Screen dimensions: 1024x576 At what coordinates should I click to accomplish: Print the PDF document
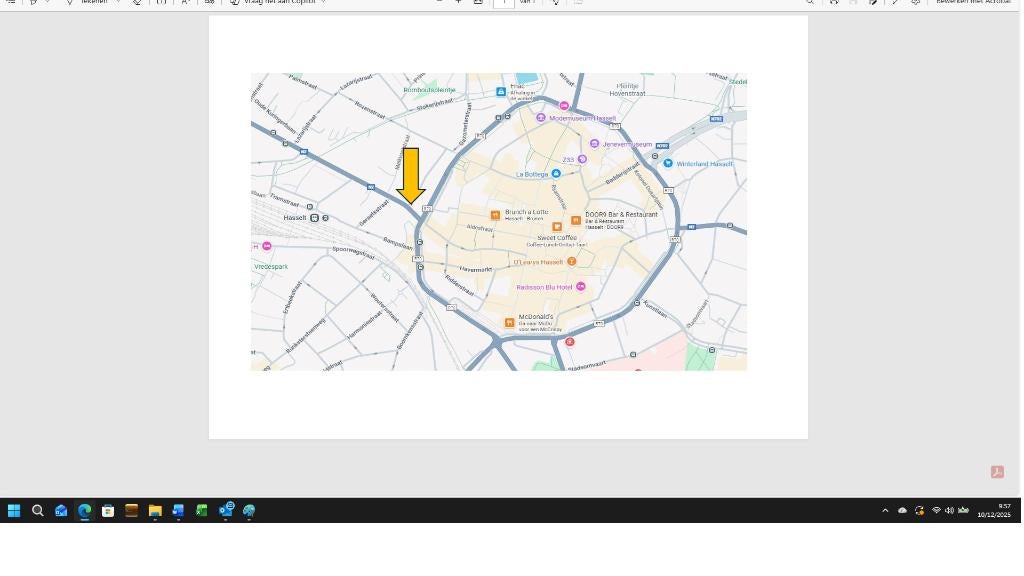874,3
